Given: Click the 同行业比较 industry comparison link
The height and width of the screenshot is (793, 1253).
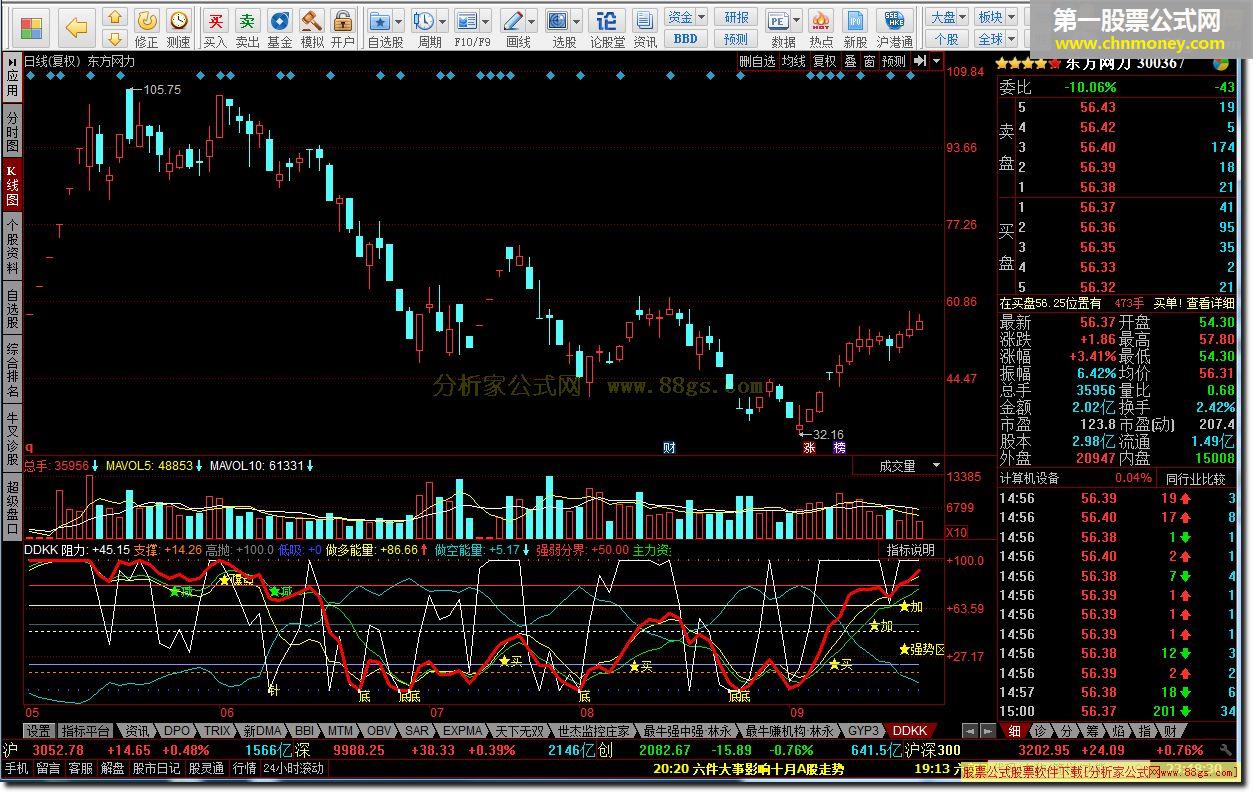Looking at the screenshot, I should pos(1195,479).
